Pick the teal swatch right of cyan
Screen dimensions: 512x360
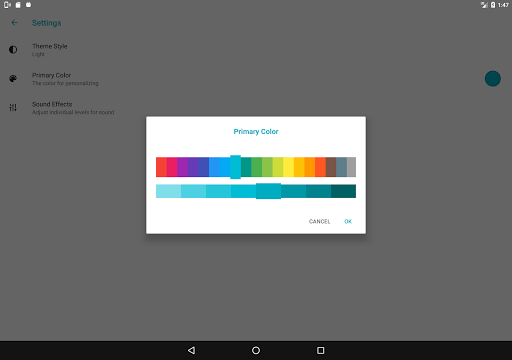[246, 167]
